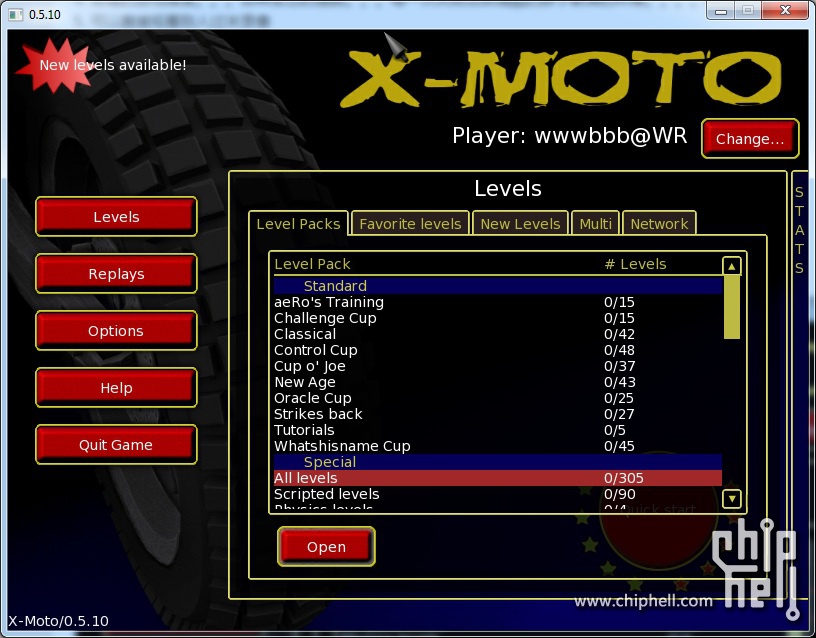Switch to the Network tab

(x=659, y=224)
